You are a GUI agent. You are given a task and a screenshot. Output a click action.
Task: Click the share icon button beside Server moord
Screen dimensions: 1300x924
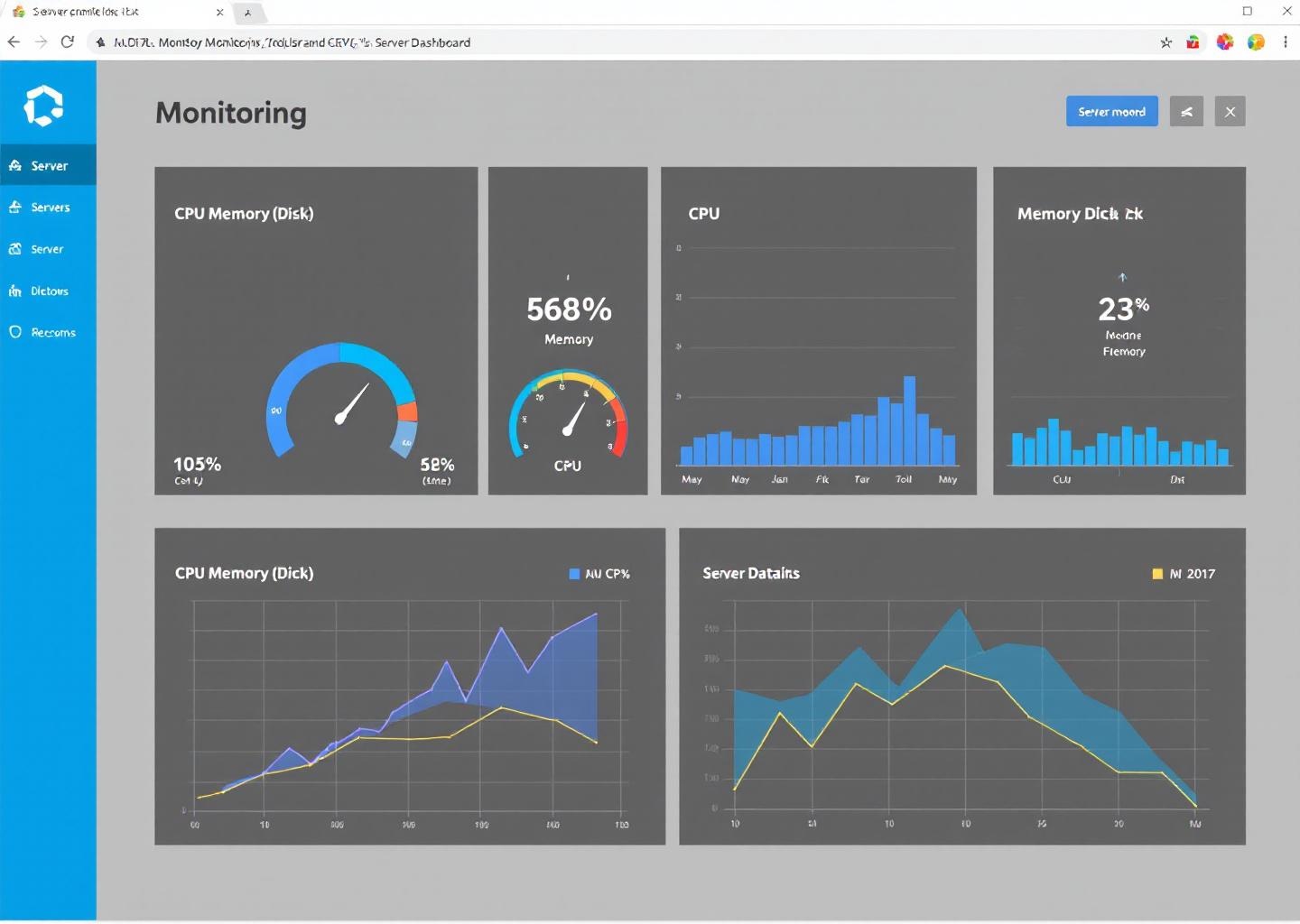pos(1186,112)
